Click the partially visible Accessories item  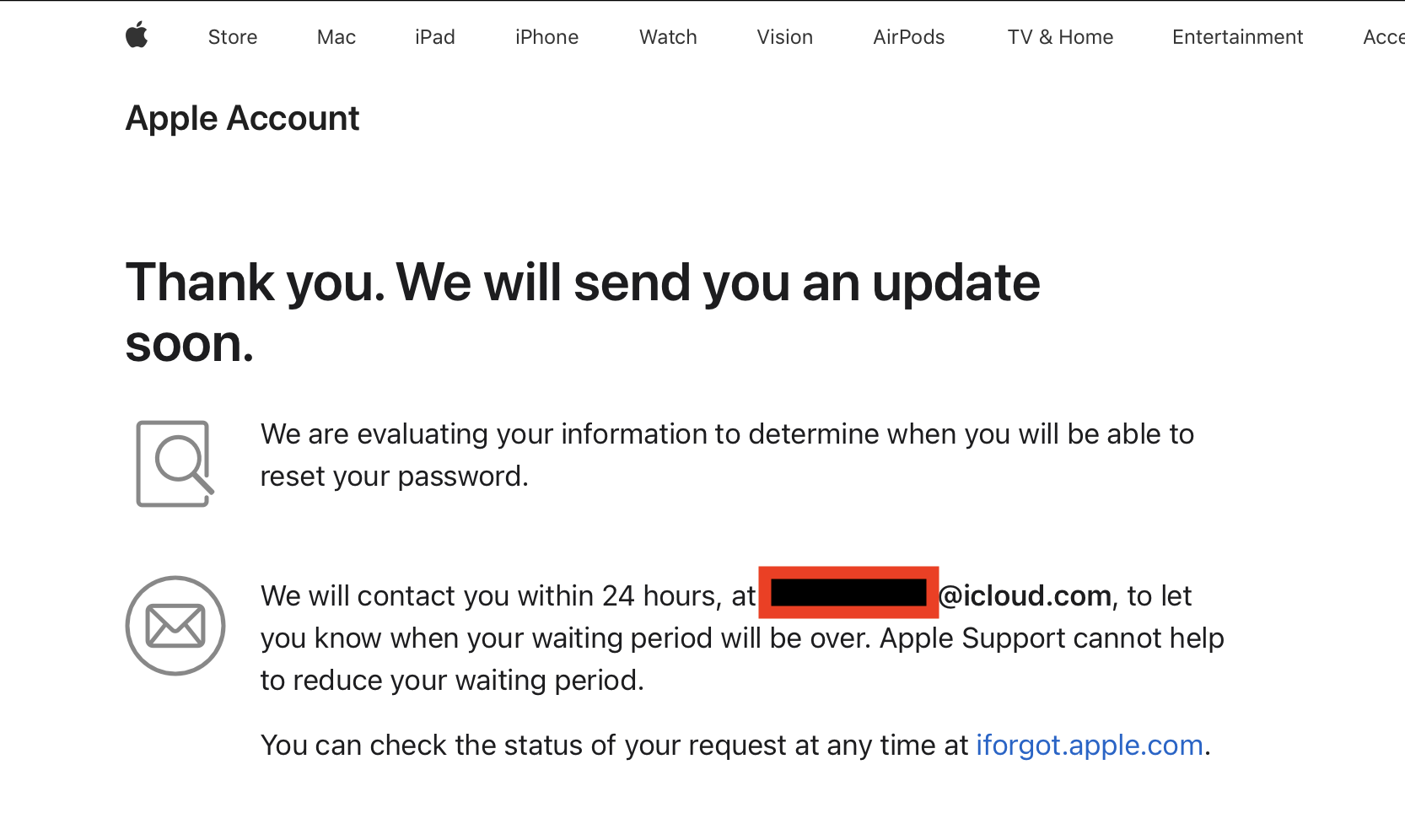[x=1384, y=37]
